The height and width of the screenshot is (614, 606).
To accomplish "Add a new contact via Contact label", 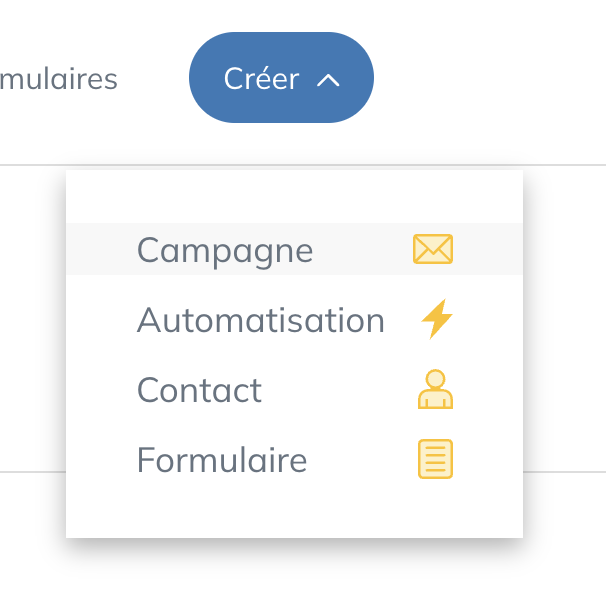I will (x=199, y=390).
